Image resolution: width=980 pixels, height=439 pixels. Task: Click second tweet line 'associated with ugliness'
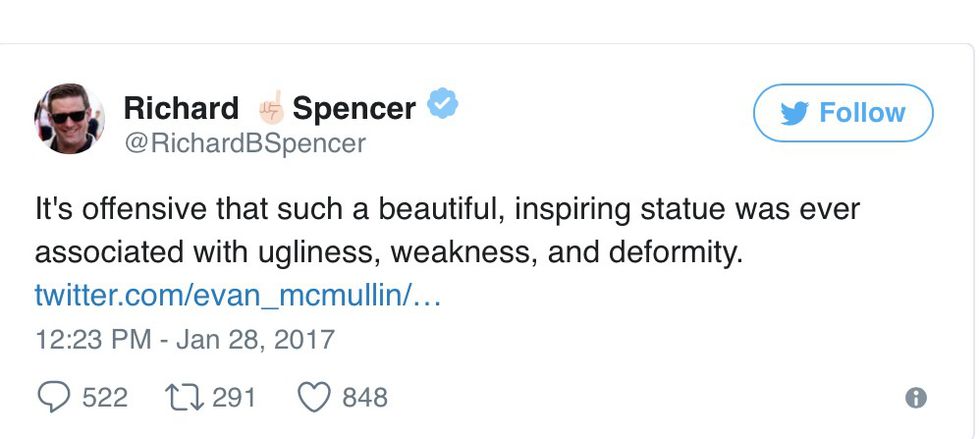pyautogui.click(x=389, y=252)
